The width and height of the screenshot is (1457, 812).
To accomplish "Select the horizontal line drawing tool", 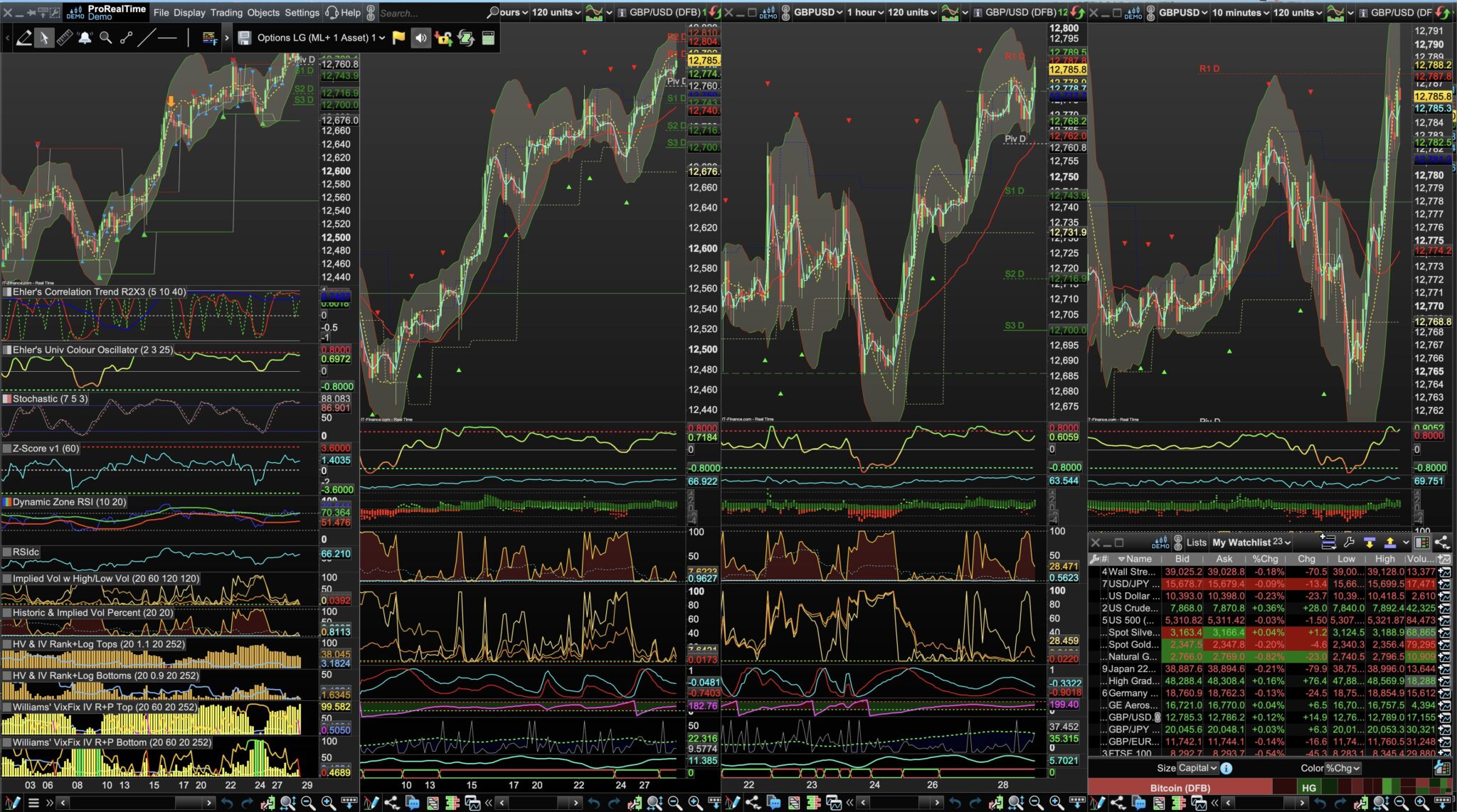I will pos(167,38).
